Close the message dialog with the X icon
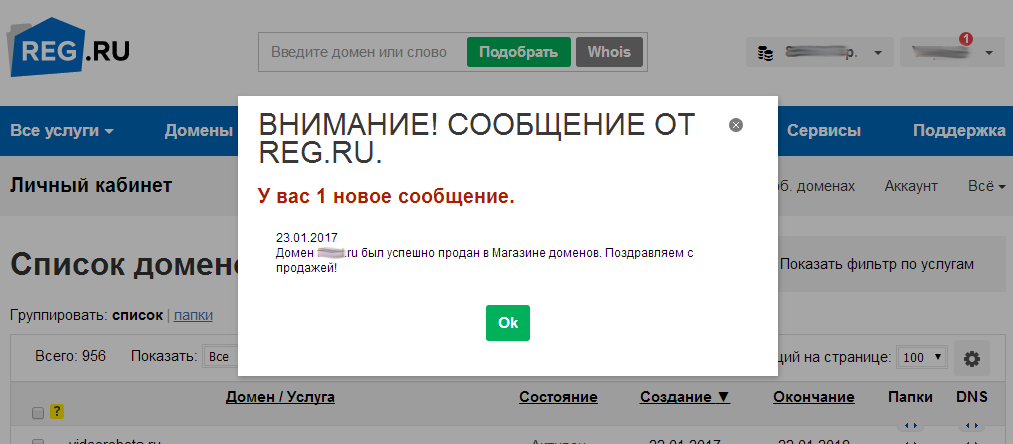 tap(735, 125)
